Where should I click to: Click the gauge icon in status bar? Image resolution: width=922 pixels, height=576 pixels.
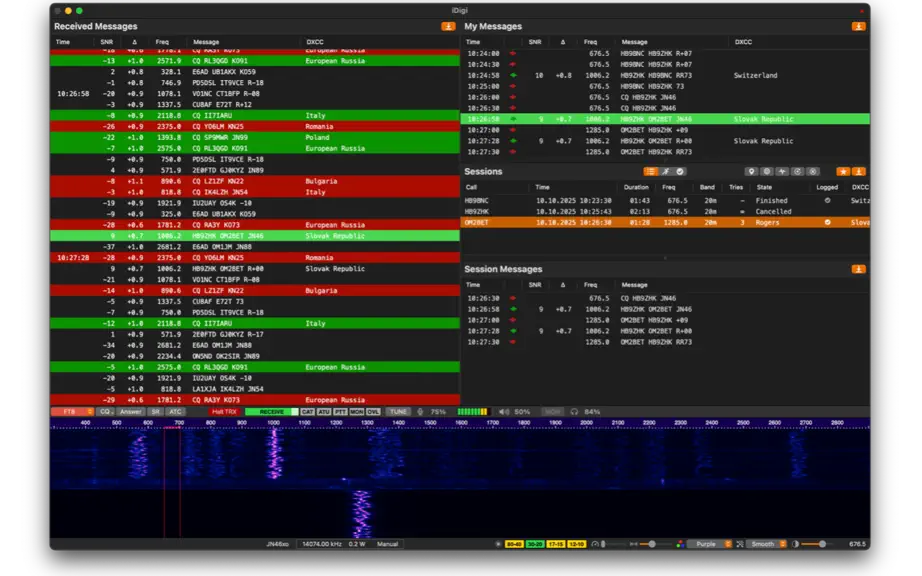pyautogui.click(x=595, y=544)
